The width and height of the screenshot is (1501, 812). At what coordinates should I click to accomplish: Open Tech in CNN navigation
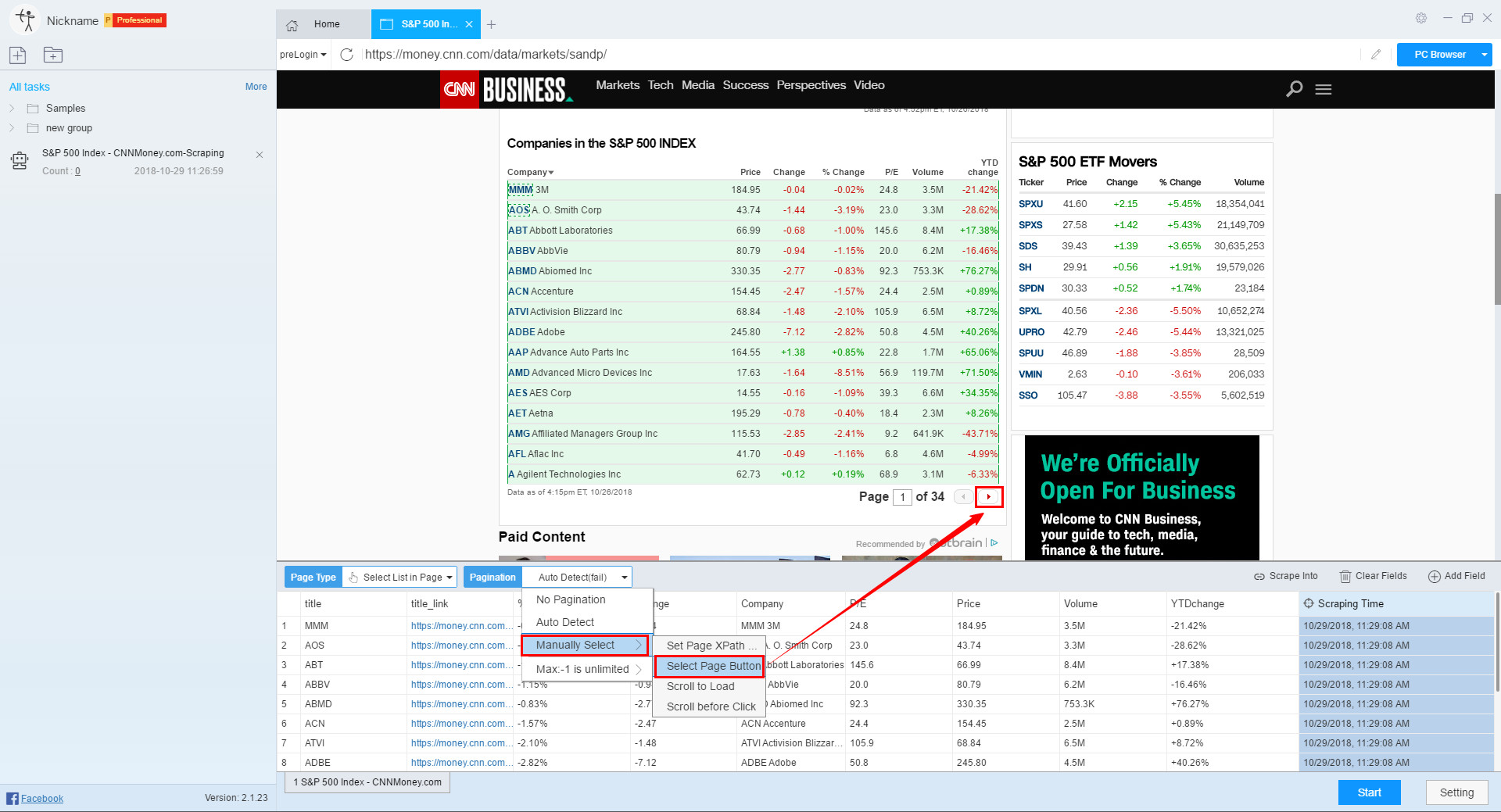pos(661,85)
